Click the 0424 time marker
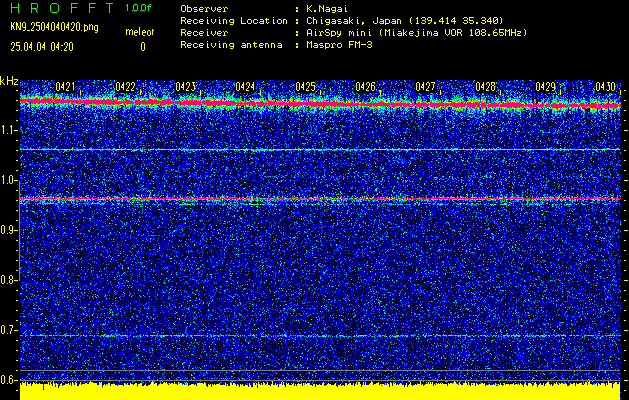The width and height of the screenshot is (629, 400). coord(245,87)
